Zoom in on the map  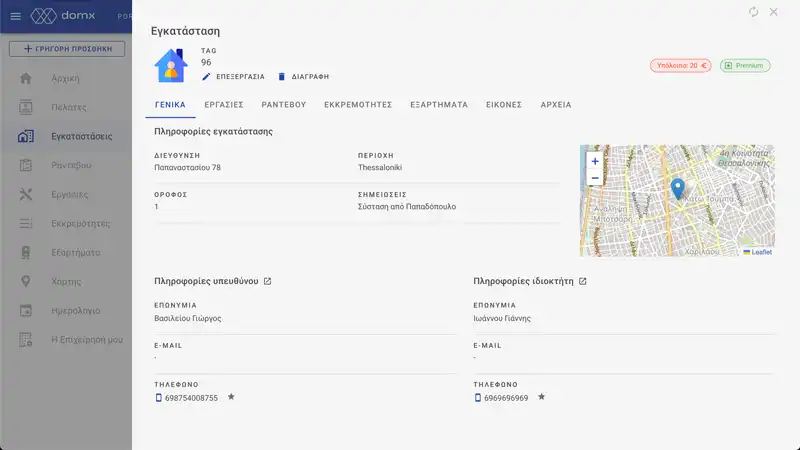pyautogui.click(x=595, y=161)
